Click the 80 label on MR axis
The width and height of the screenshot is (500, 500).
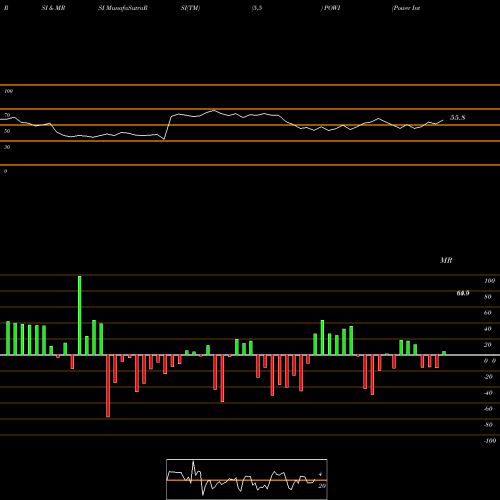pyautogui.click(x=488, y=297)
